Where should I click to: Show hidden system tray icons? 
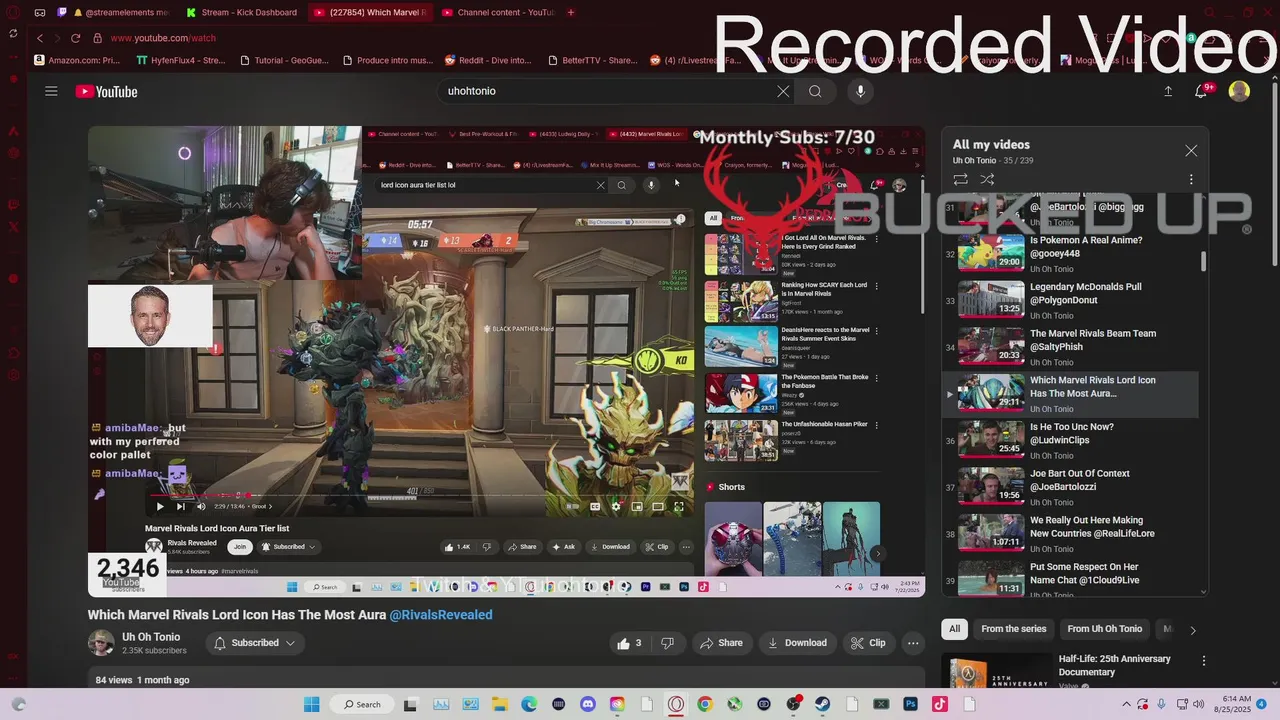1127,704
